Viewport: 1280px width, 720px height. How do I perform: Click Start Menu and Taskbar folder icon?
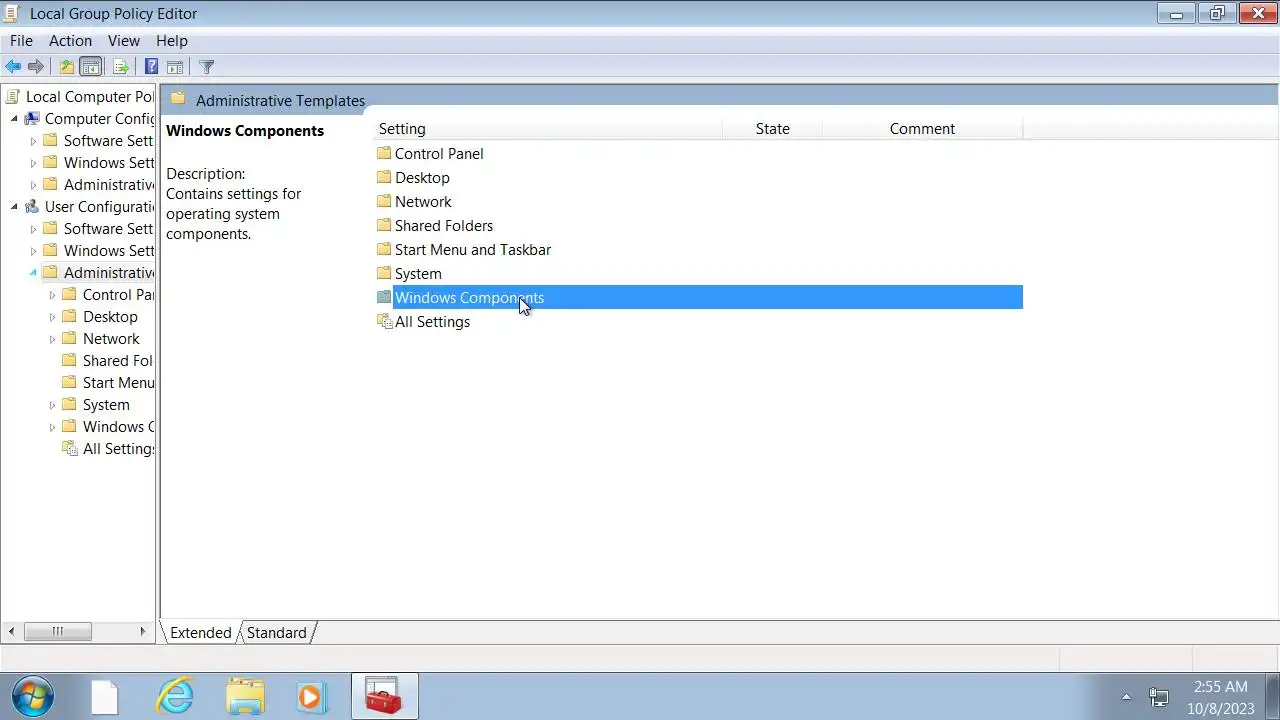pyautogui.click(x=384, y=249)
